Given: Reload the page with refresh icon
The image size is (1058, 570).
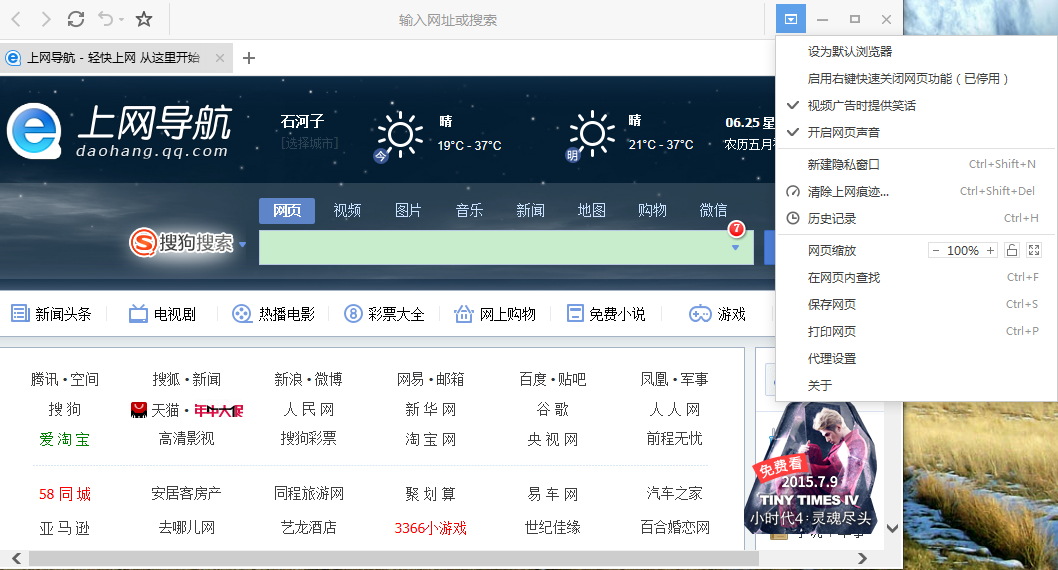Looking at the screenshot, I should click(x=76, y=19).
